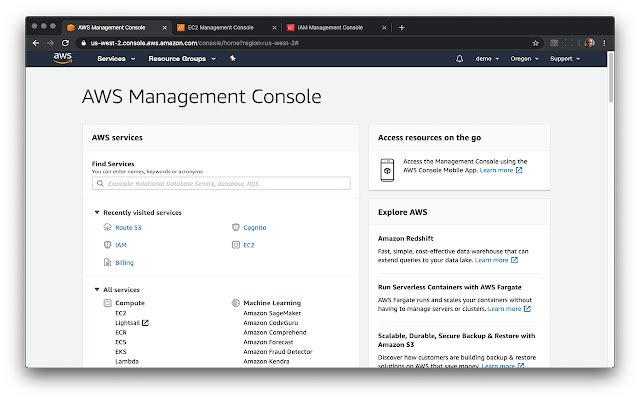Open Amazon CodeGuru service
This screenshot has height=400, width=640.
coord(271,323)
